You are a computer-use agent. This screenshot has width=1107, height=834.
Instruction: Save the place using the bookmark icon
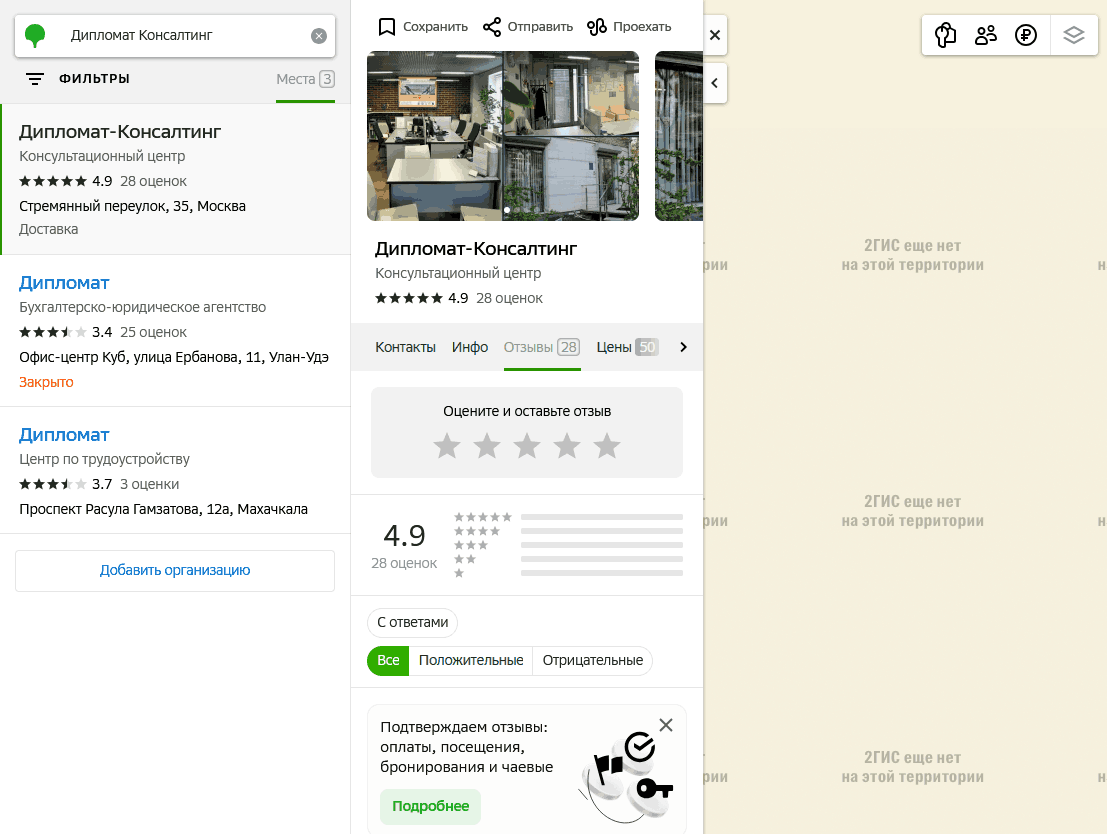pos(387,27)
